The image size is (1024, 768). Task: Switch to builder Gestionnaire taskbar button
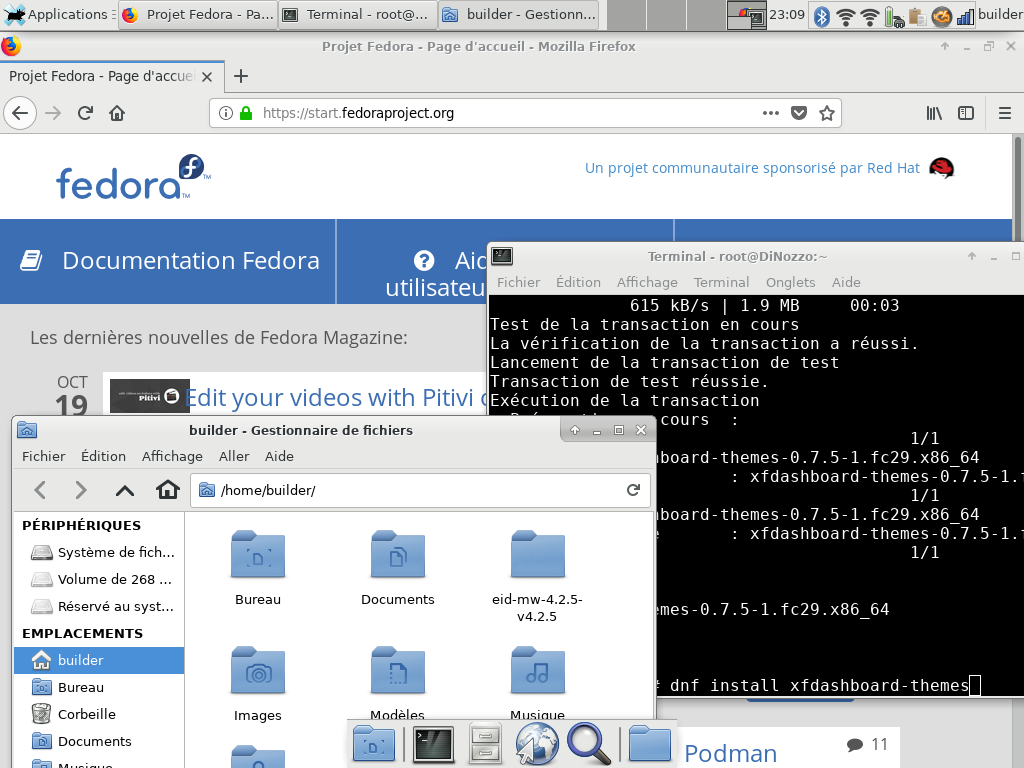pos(519,14)
